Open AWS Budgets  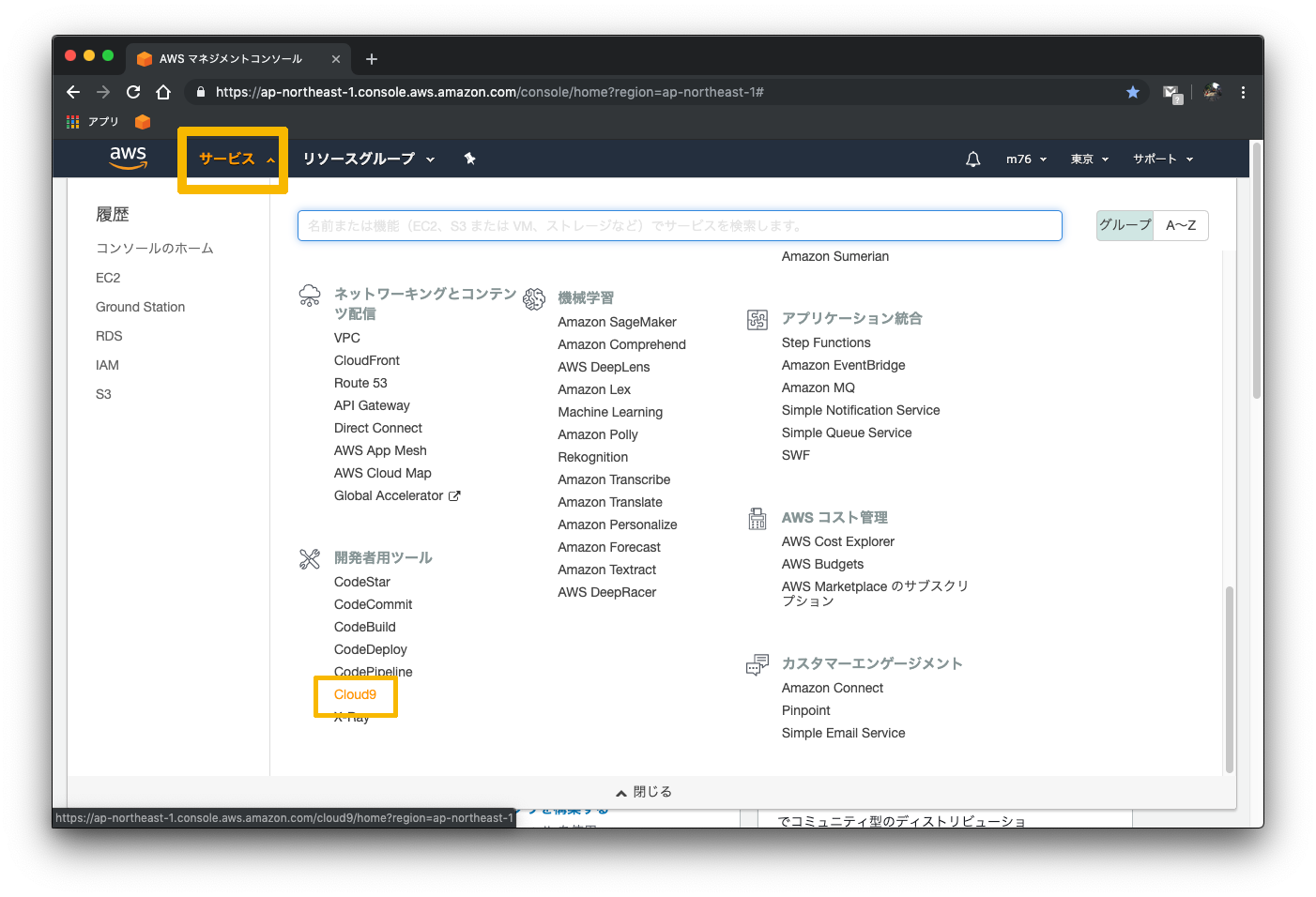pyautogui.click(x=822, y=564)
